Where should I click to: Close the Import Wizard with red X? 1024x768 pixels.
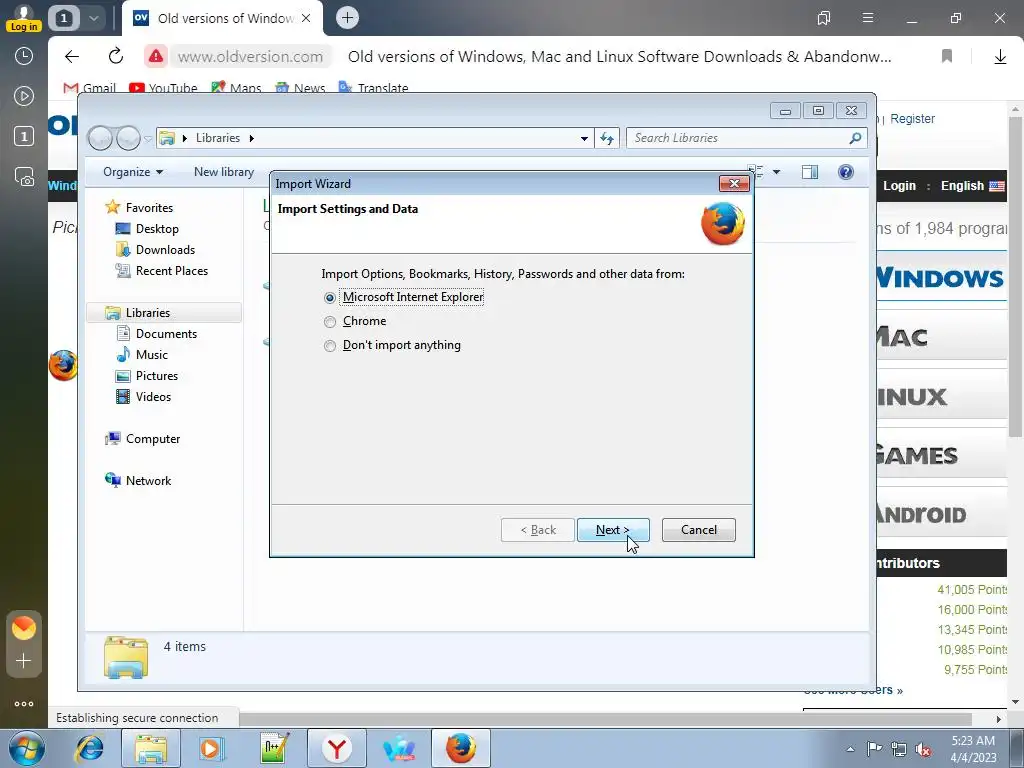tap(734, 184)
